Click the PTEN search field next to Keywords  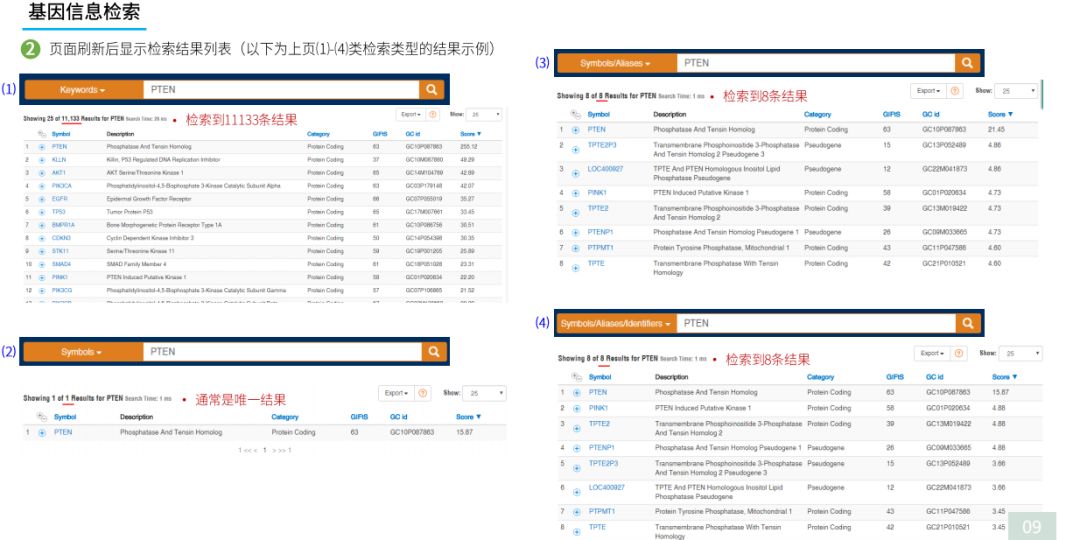point(280,90)
